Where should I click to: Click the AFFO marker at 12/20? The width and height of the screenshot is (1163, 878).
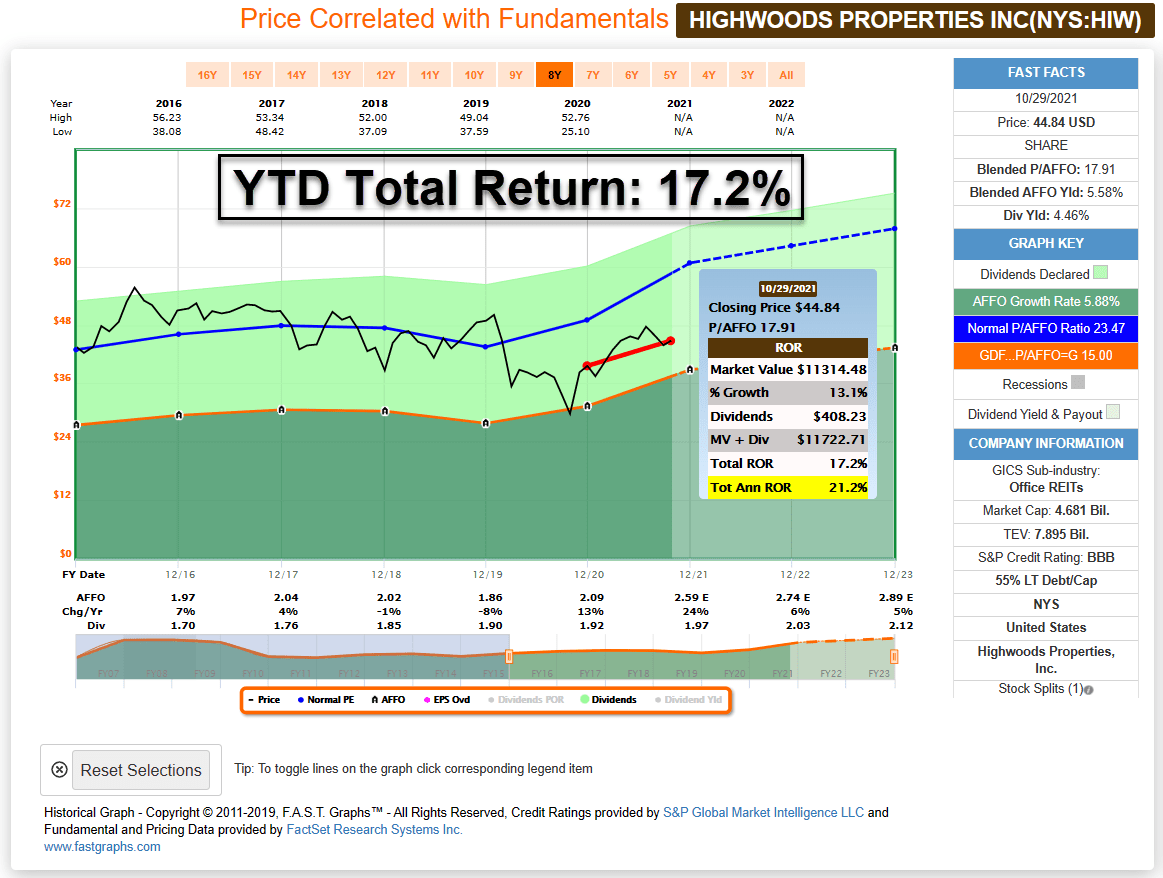tap(587, 406)
